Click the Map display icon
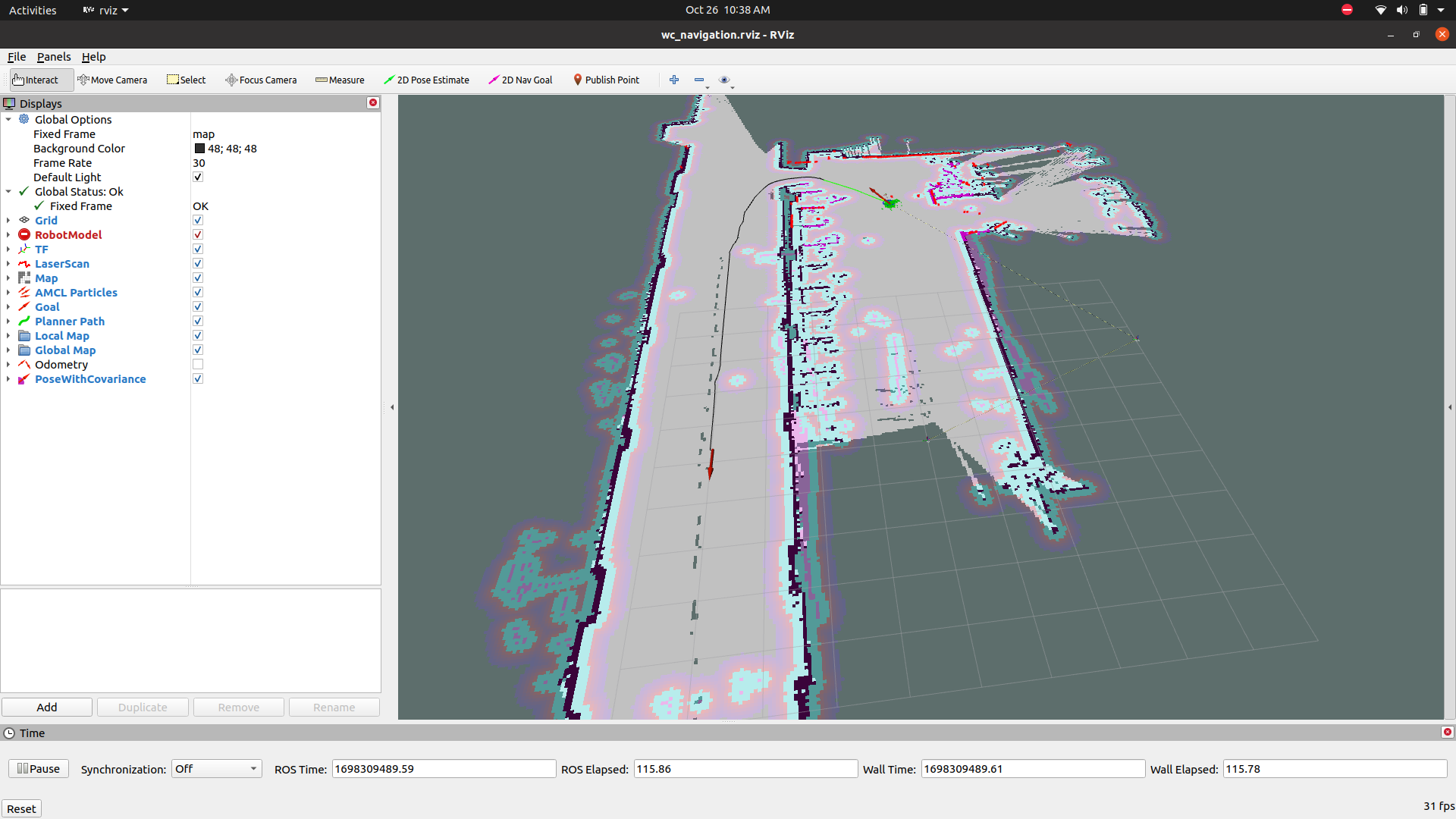This screenshot has height=819, width=1456. pyautogui.click(x=24, y=278)
